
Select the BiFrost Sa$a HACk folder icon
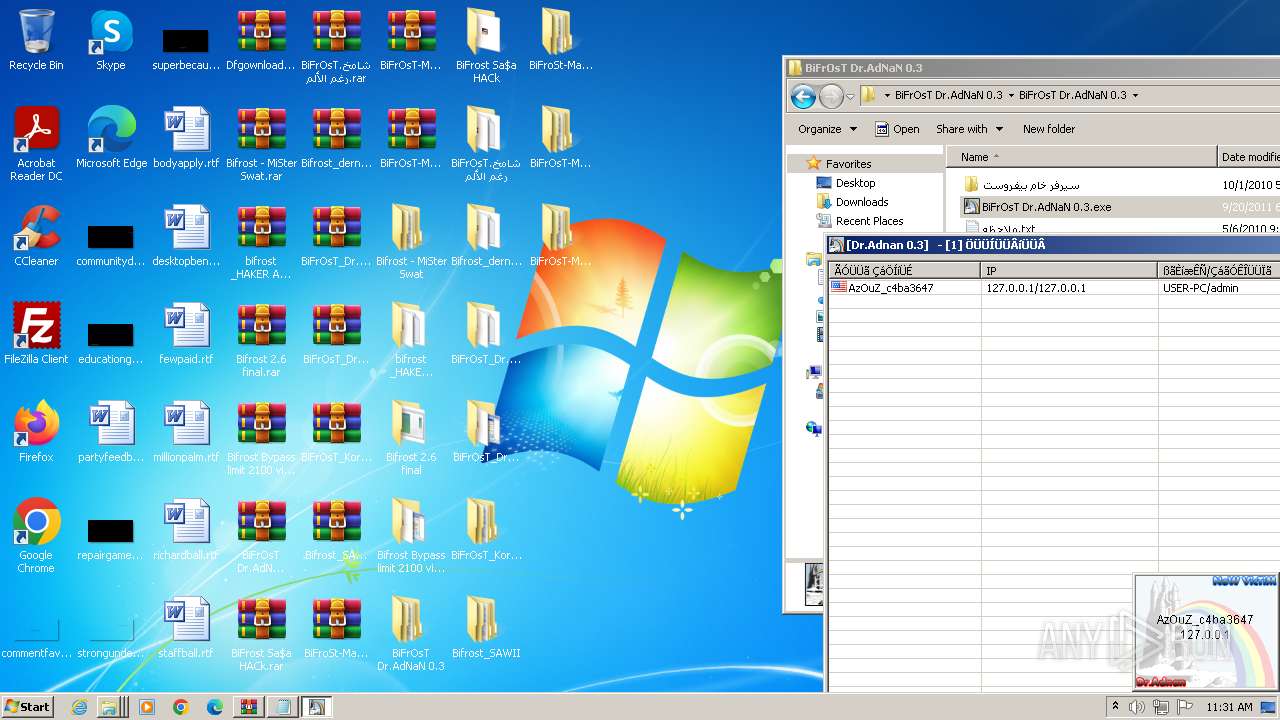coord(486,45)
